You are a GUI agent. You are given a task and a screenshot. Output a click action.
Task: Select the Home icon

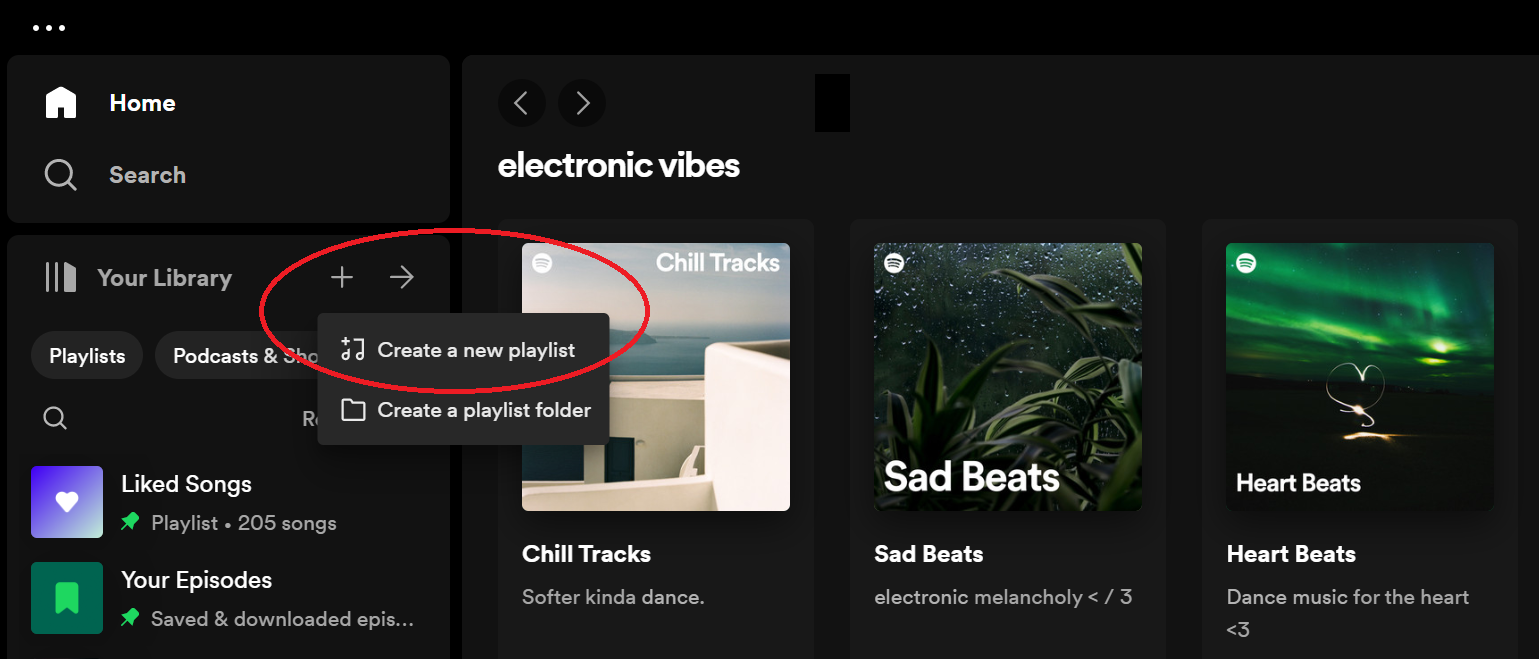(60, 102)
